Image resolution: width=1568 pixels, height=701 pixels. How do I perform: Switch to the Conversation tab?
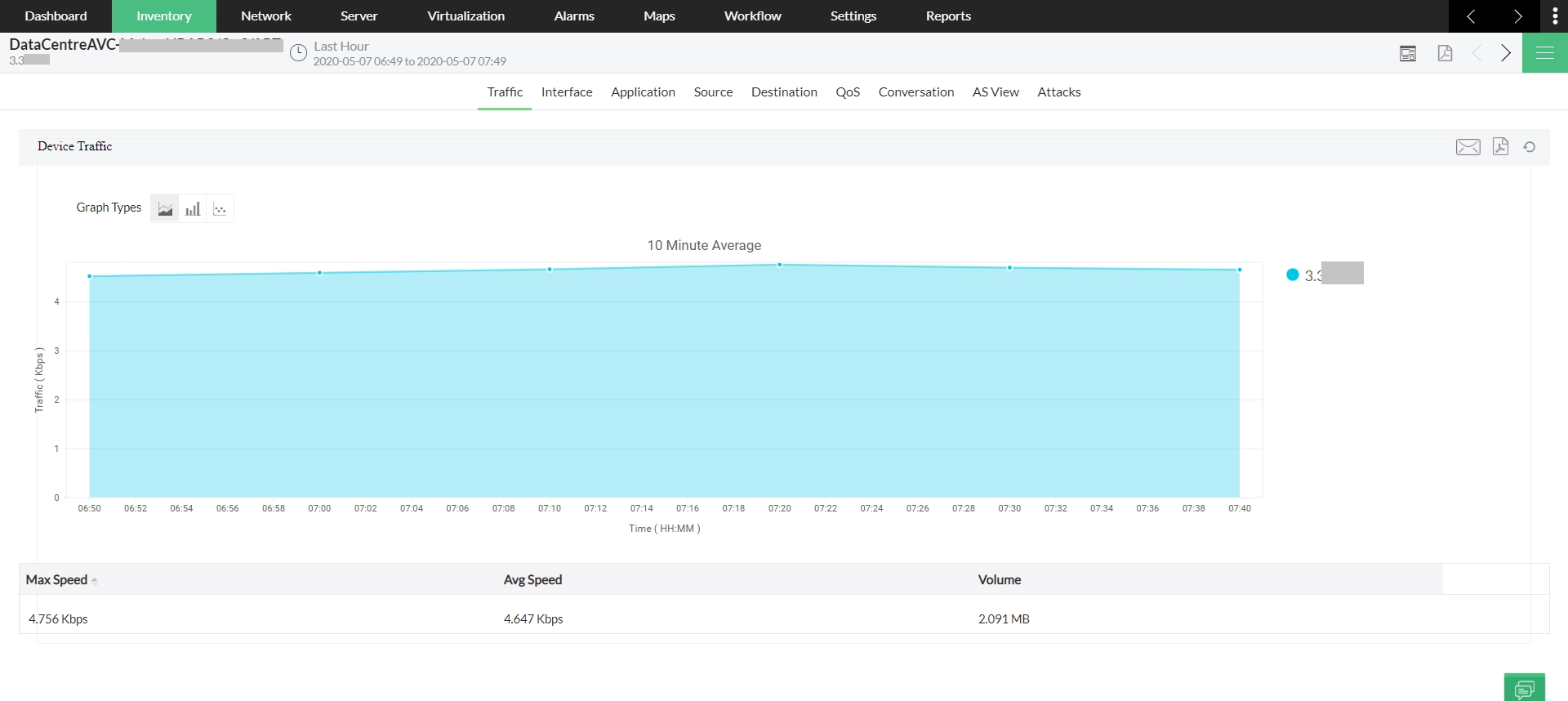tap(915, 92)
